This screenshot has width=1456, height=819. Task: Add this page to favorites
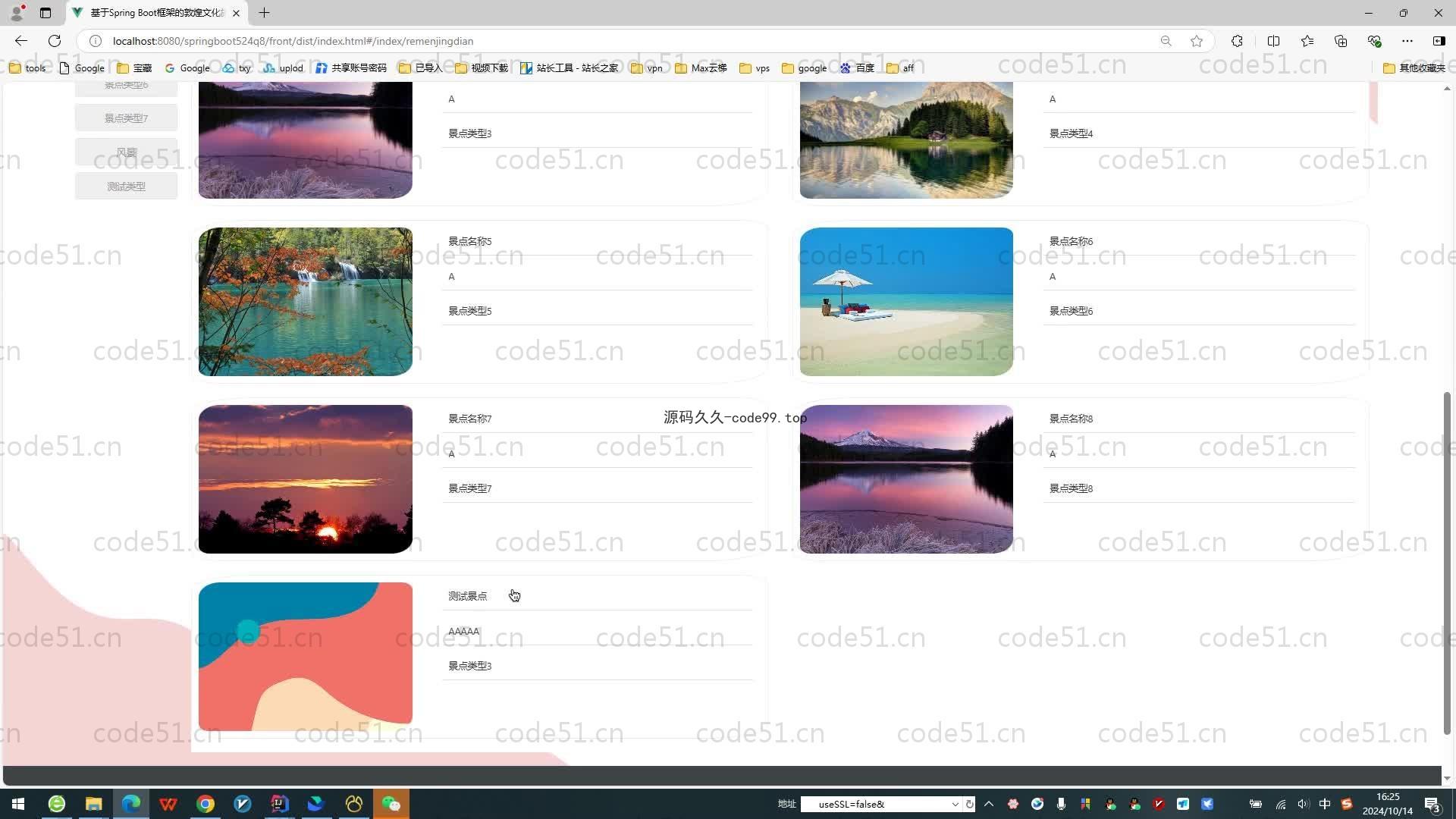click(x=1197, y=41)
